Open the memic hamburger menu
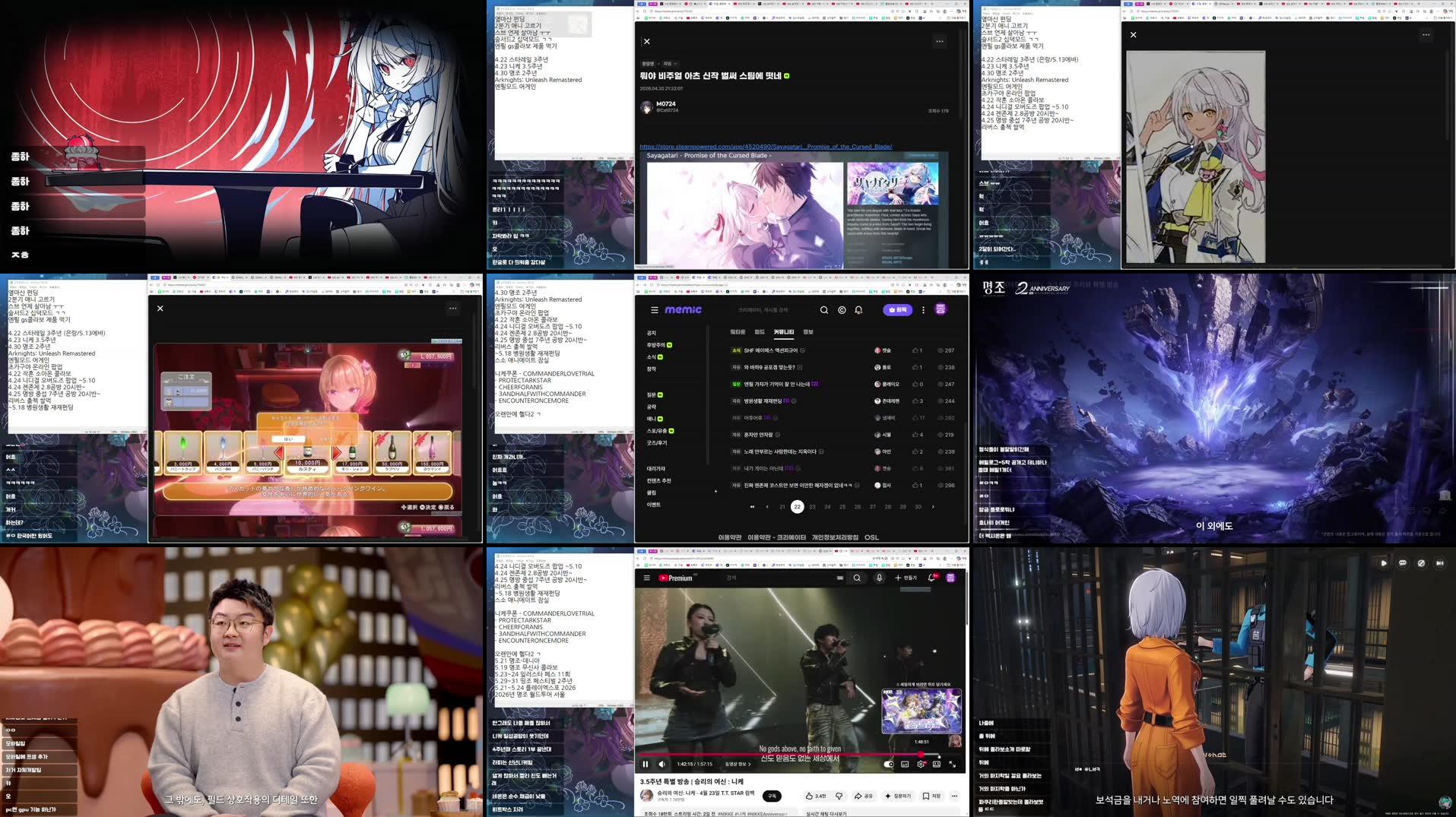Viewport: 1456px width, 817px height. click(x=654, y=310)
